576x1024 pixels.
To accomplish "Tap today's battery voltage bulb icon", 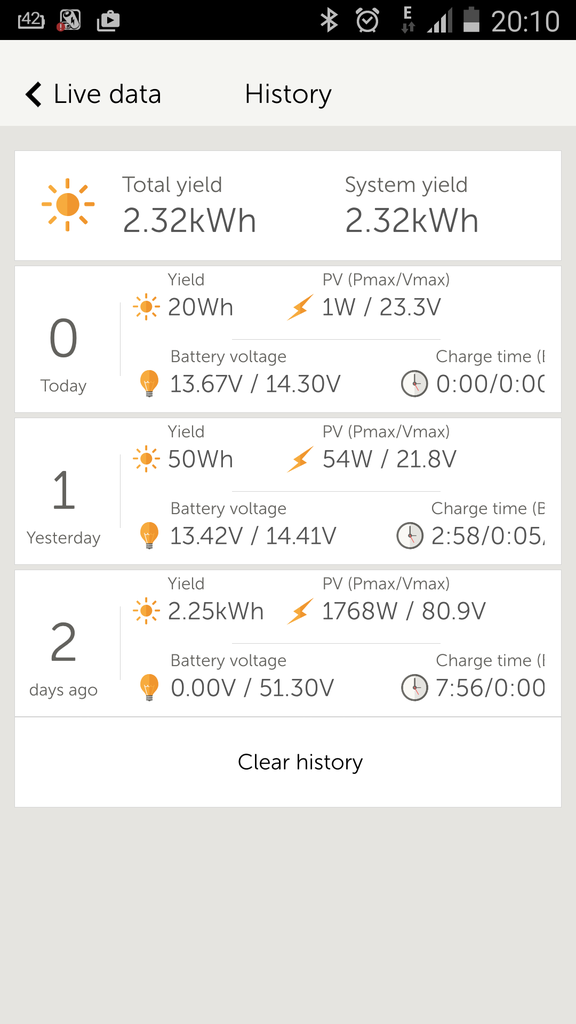I will click(150, 384).
